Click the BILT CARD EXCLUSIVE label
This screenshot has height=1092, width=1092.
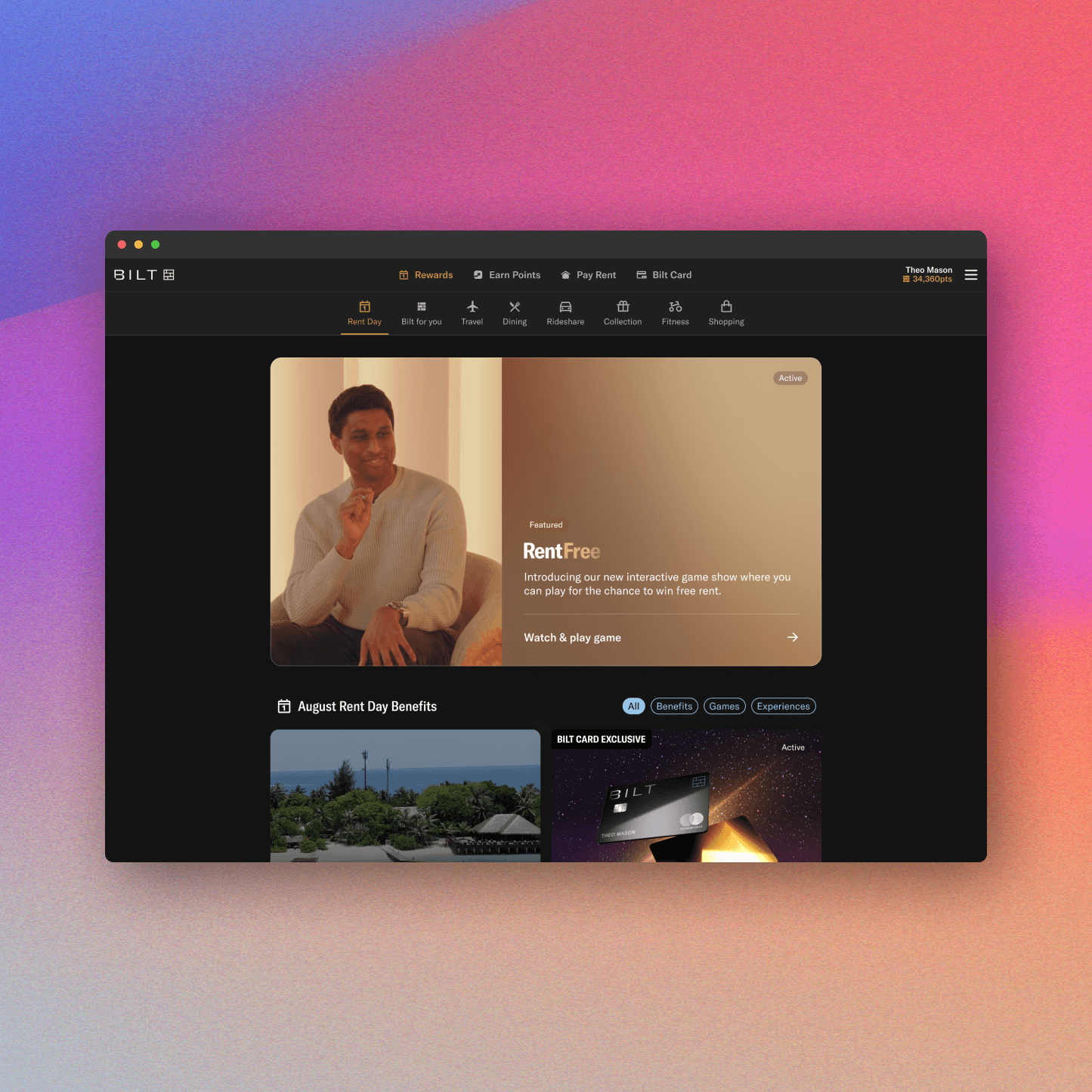tap(602, 739)
